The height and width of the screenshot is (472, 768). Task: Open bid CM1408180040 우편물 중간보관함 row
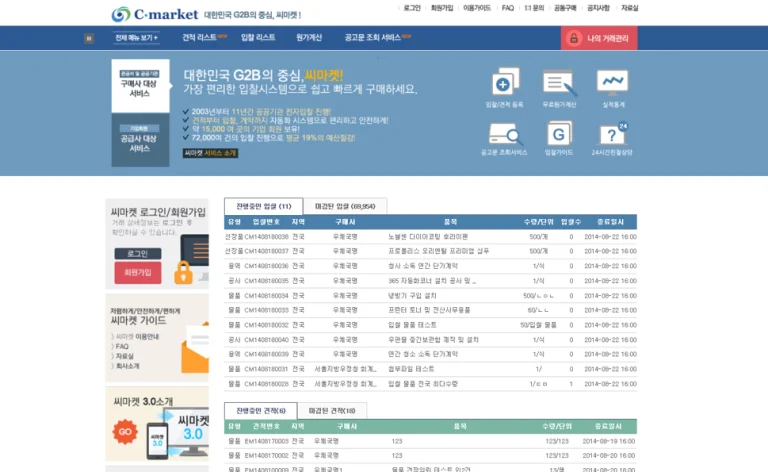pos(431,340)
